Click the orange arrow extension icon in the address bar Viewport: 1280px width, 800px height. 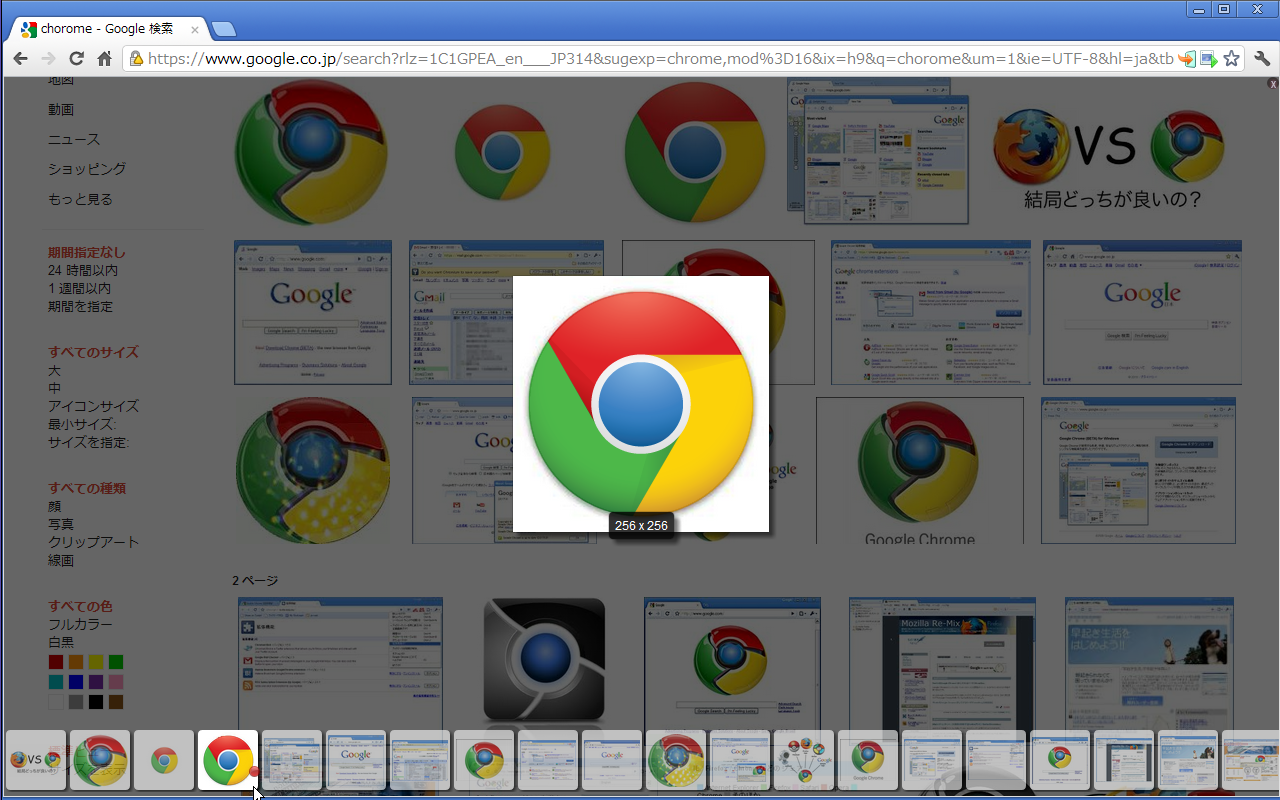coord(1187,59)
